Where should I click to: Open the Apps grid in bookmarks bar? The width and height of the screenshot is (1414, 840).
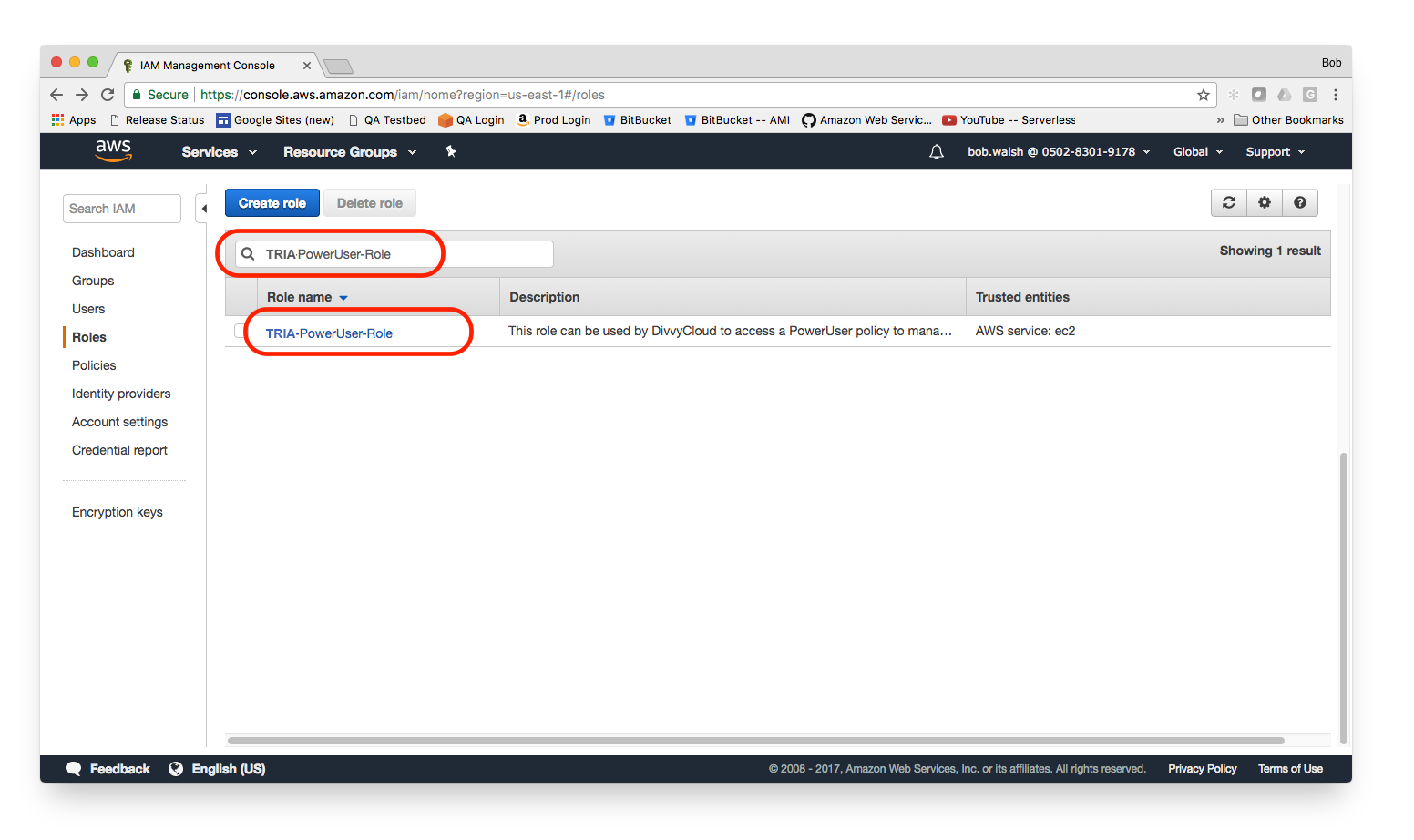click(74, 120)
